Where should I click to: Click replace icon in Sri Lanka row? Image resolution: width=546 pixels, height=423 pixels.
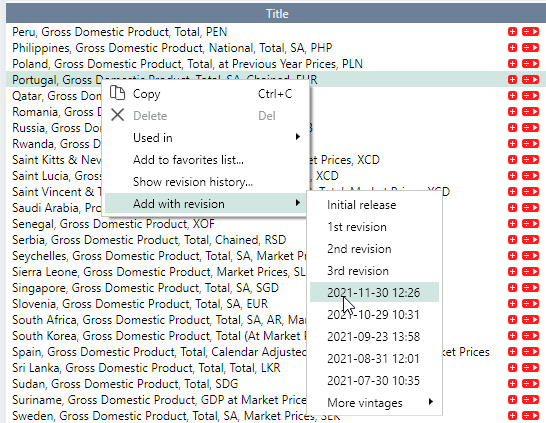pyautogui.click(x=530, y=368)
